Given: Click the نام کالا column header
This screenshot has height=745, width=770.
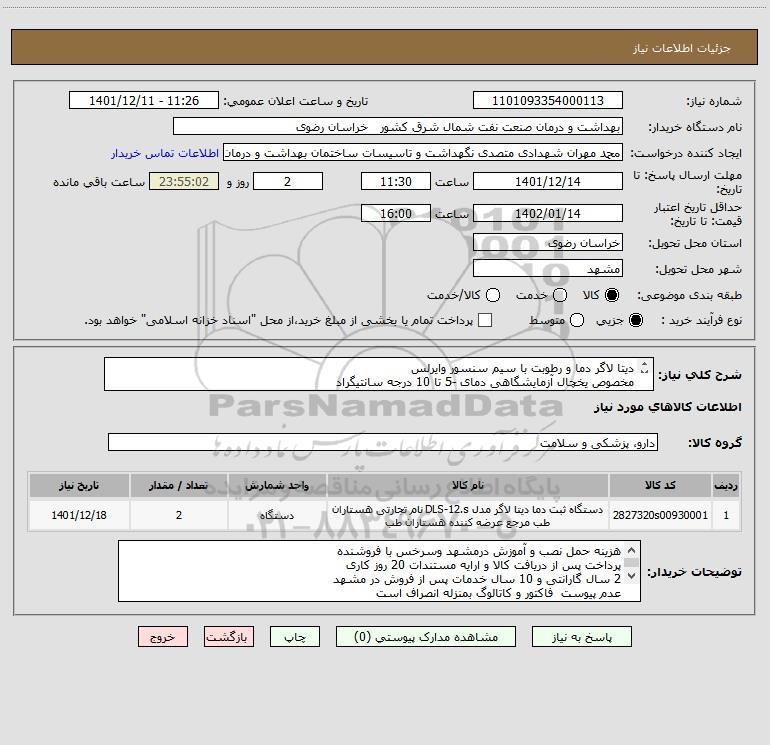Looking at the screenshot, I should pyautogui.click(x=468, y=485).
